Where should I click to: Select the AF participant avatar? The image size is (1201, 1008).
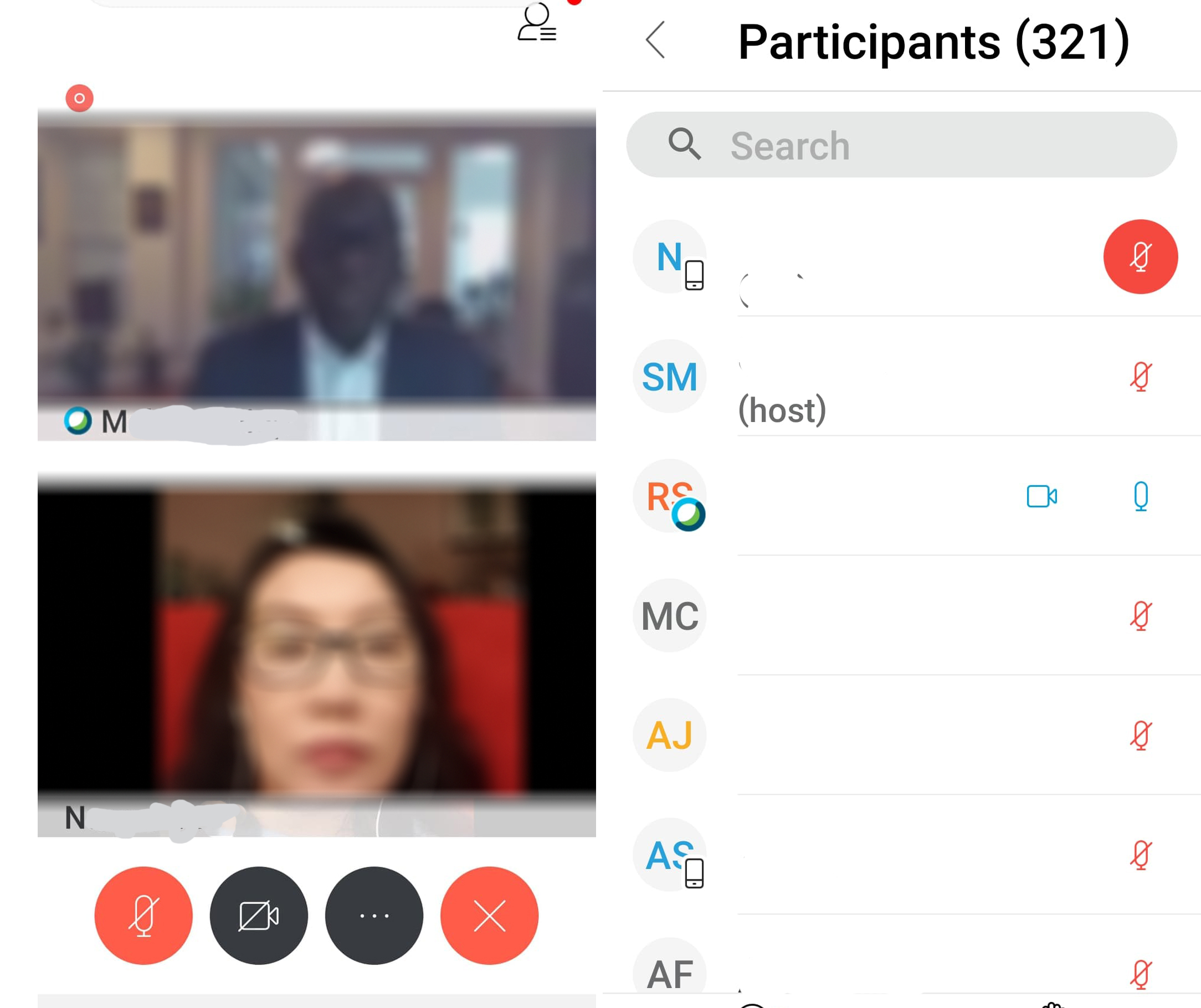[670, 966]
